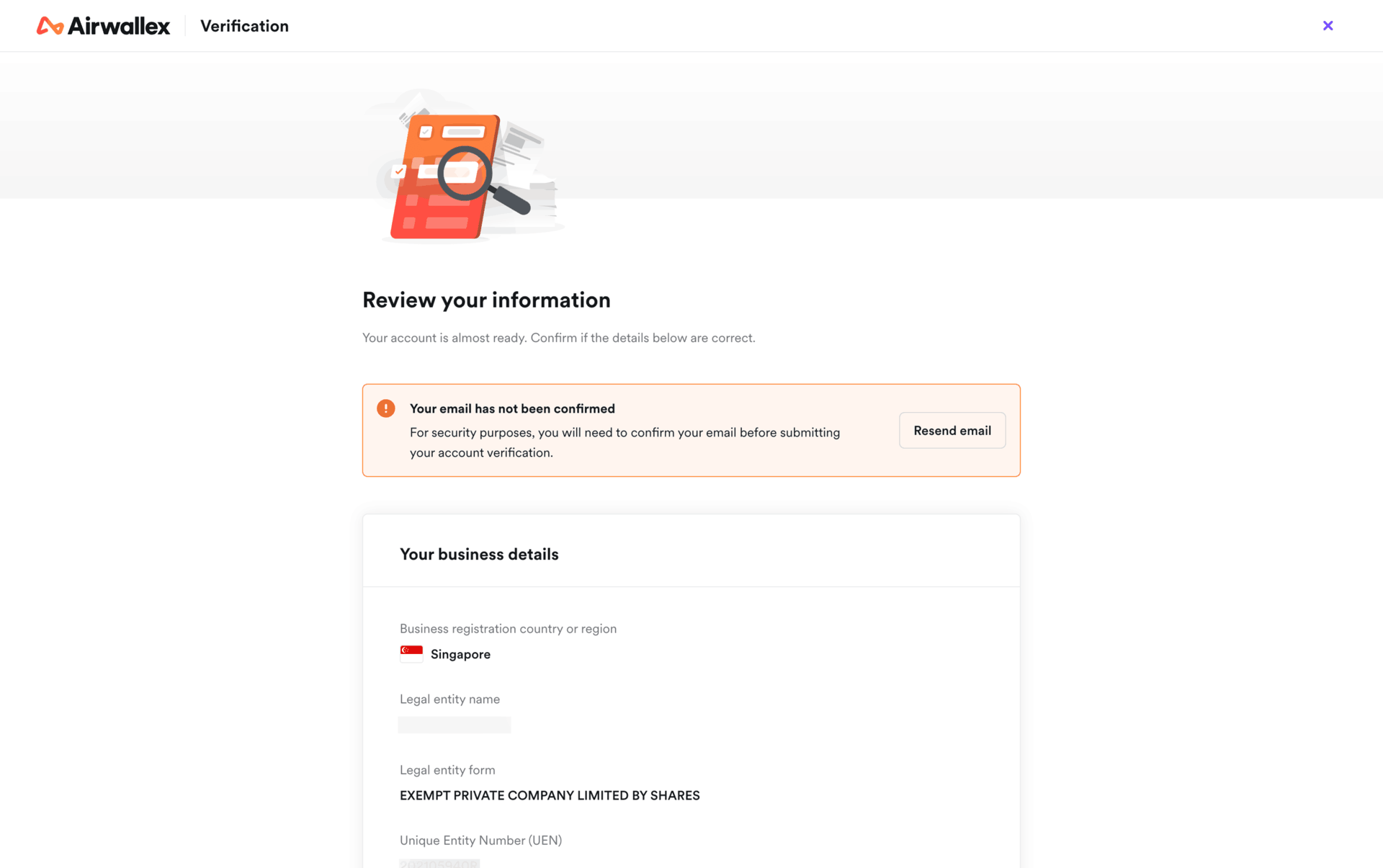The height and width of the screenshot is (868, 1383).
Task: Click the 'For security purposes' alert description
Action: click(625, 442)
